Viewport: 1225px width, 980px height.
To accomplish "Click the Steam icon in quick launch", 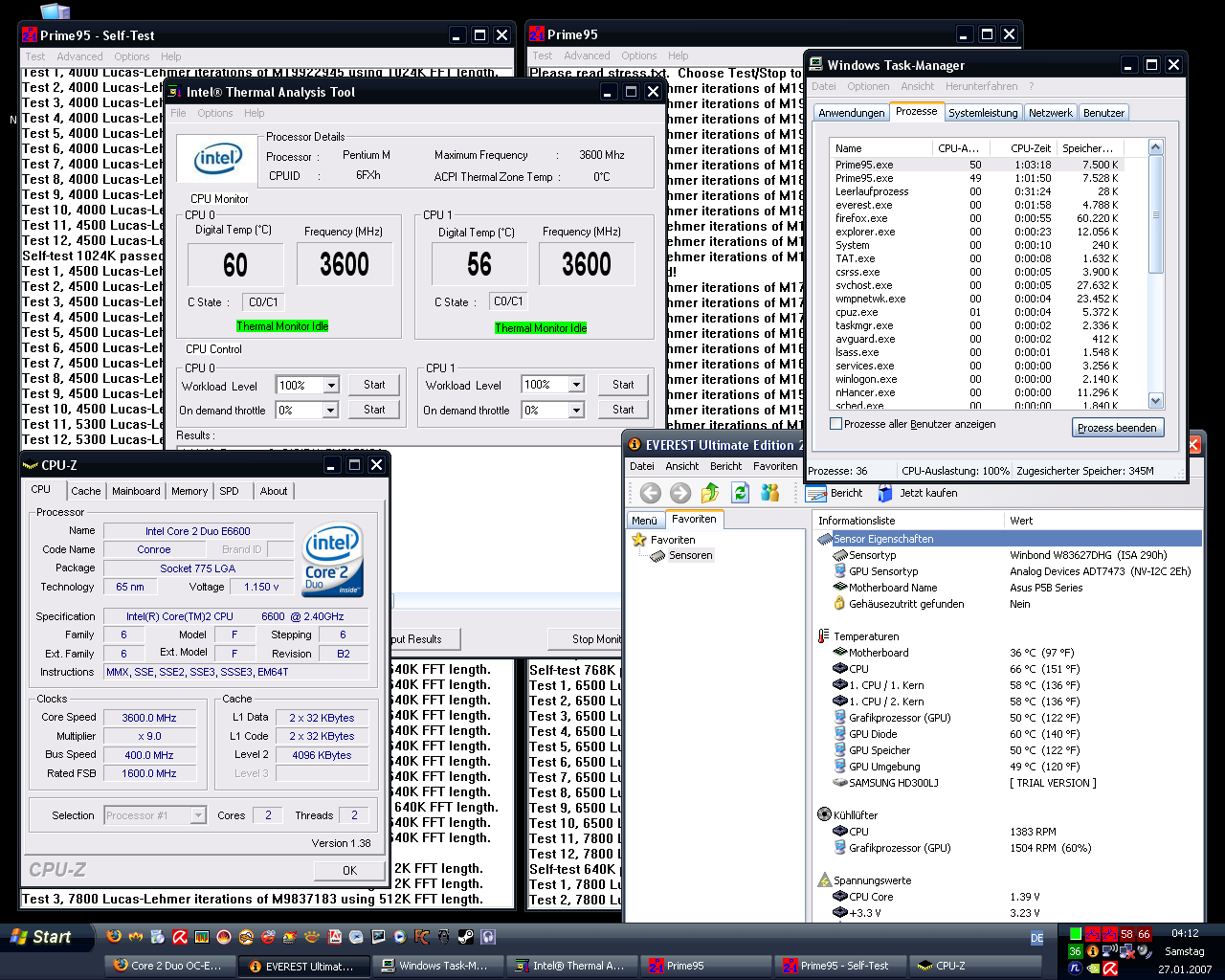I will point(465,937).
